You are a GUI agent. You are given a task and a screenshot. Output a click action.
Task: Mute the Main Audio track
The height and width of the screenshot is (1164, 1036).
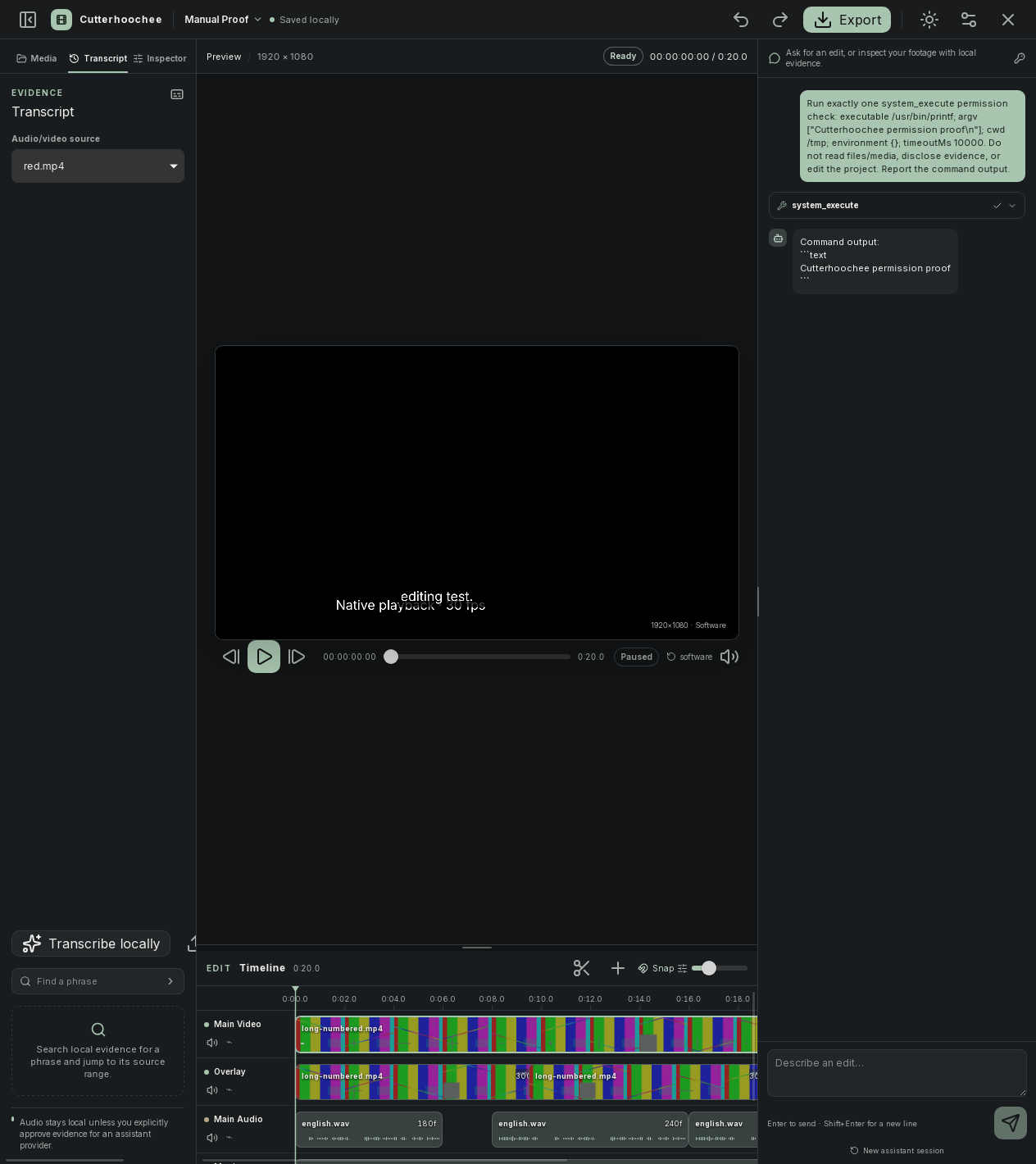tap(212, 1138)
